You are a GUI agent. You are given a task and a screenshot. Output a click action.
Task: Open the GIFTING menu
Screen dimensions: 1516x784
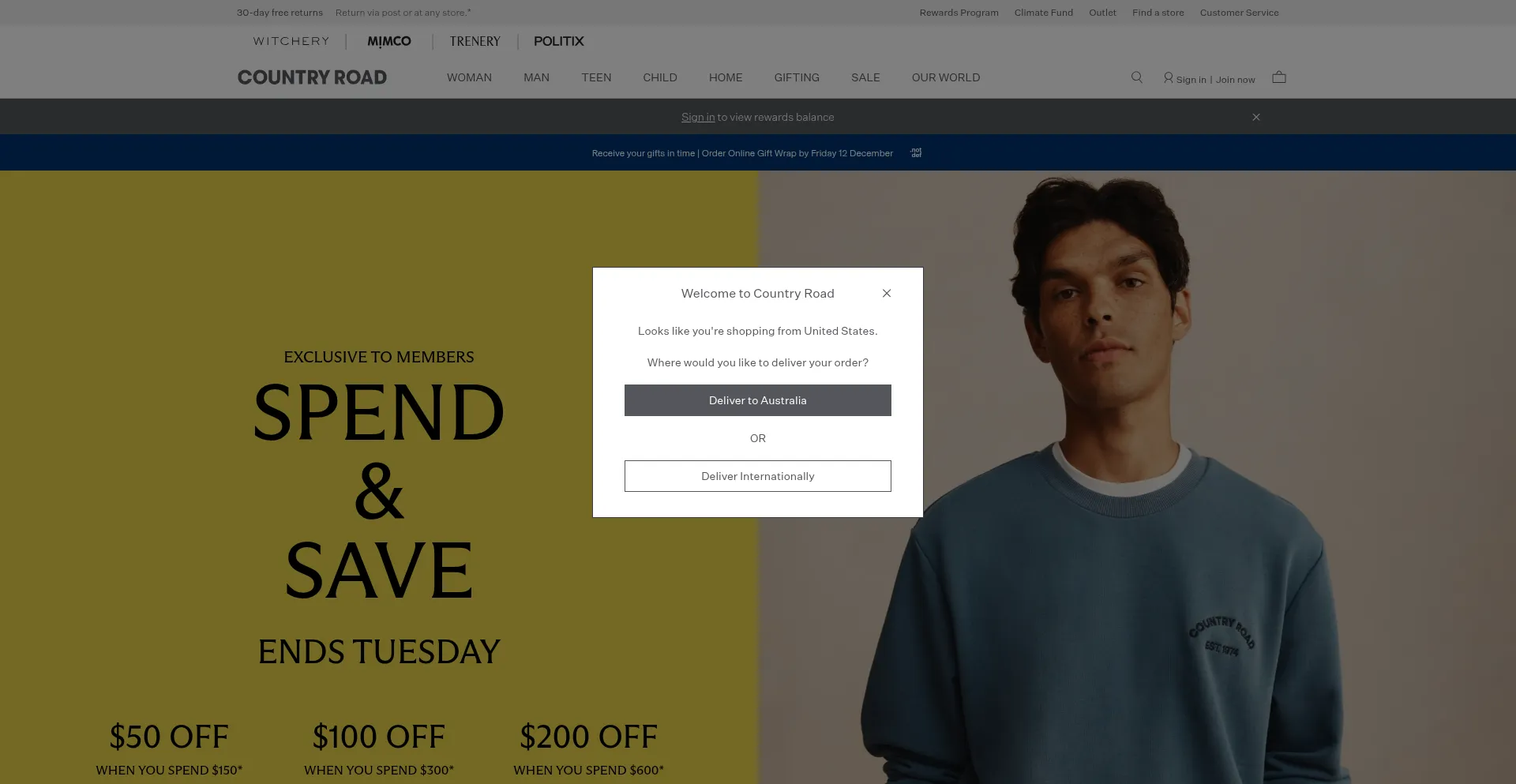[797, 77]
